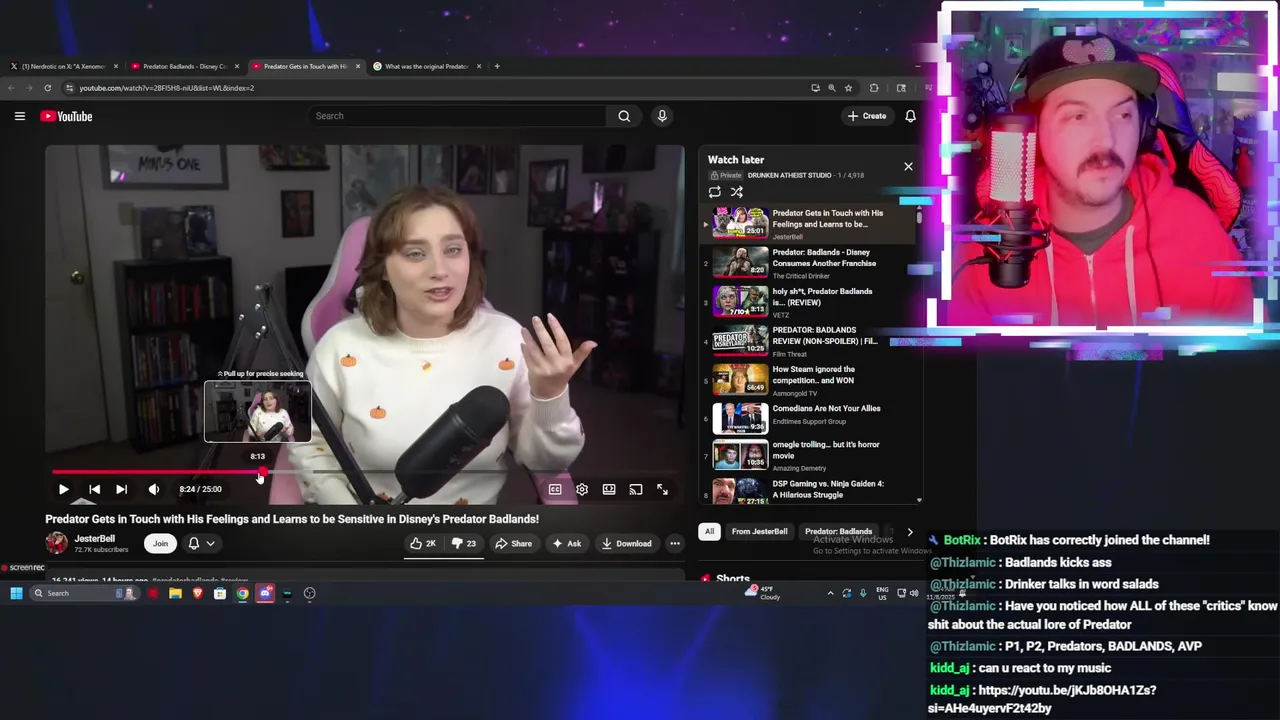Click the magnifier search button
This screenshot has height=720, width=1280.
(x=624, y=116)
